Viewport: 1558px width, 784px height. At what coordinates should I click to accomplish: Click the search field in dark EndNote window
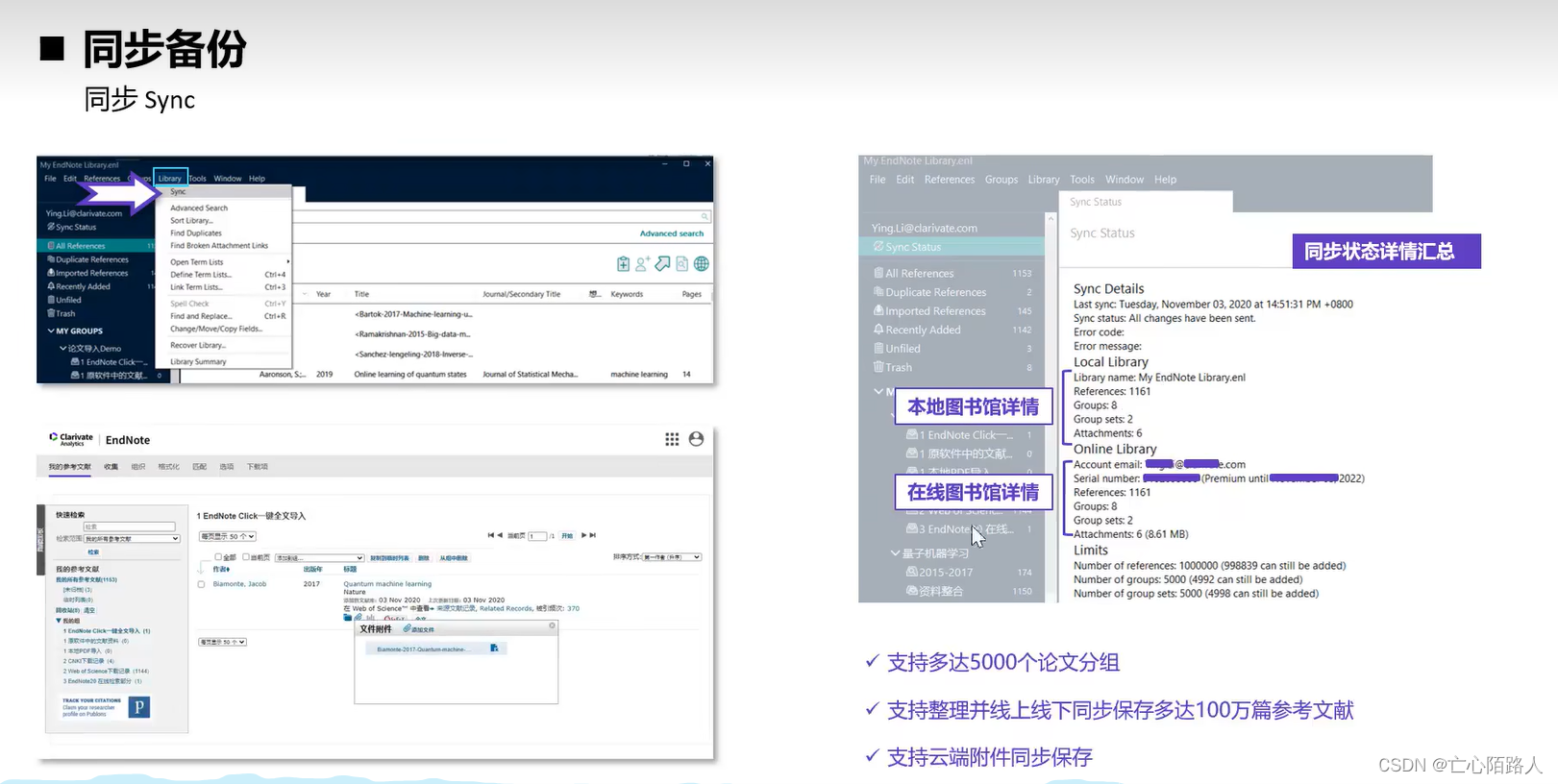coord(498,216)
